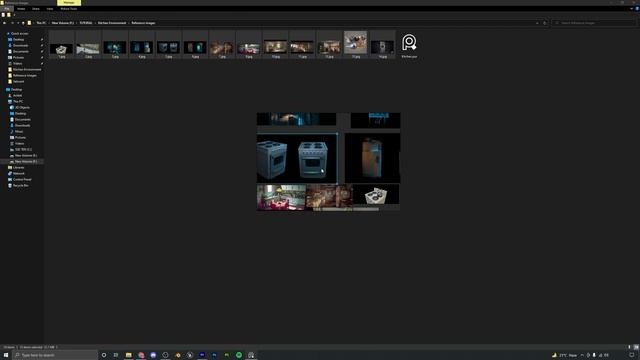Viewport: 640px width, 360px height.
Task: Go up one folder level
Action: [23, 23]
